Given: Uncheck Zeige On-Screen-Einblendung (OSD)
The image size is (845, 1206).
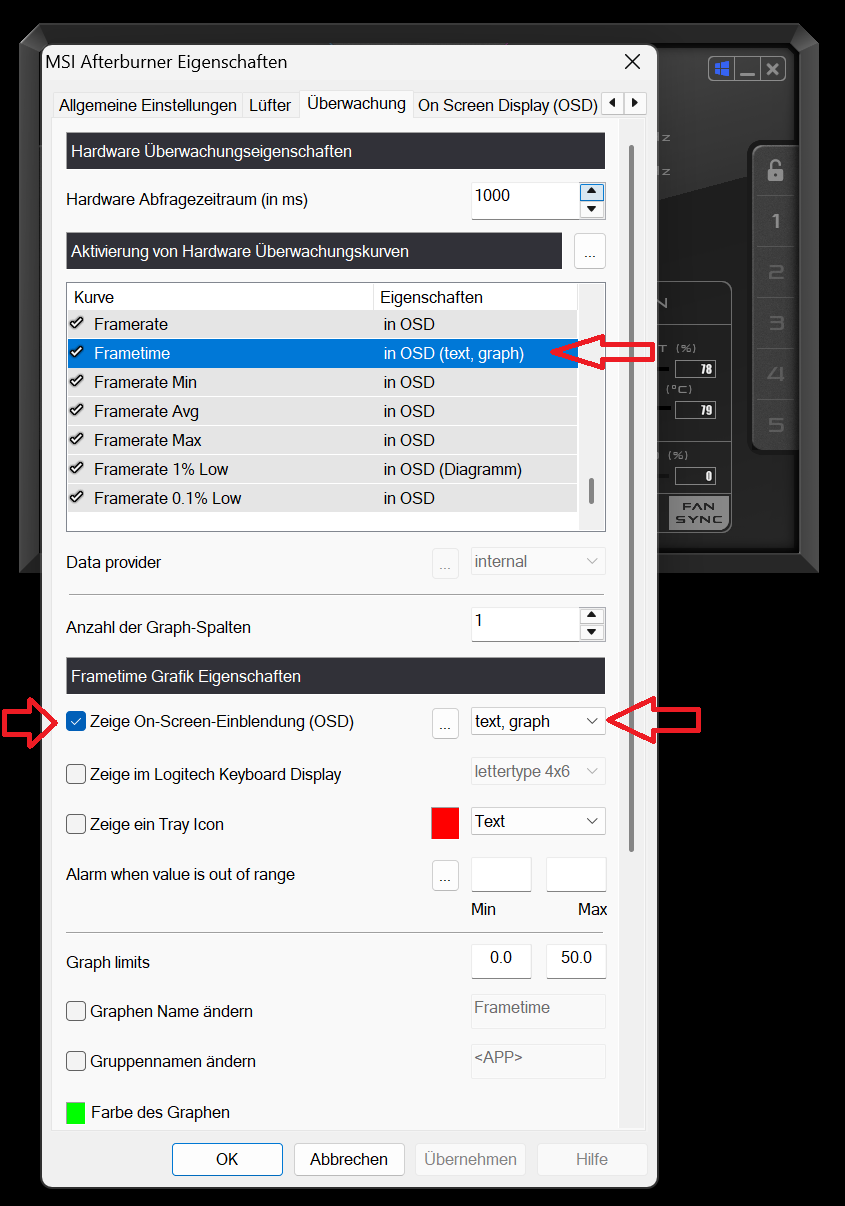Looking at the screenshot, I should (76, 721).
